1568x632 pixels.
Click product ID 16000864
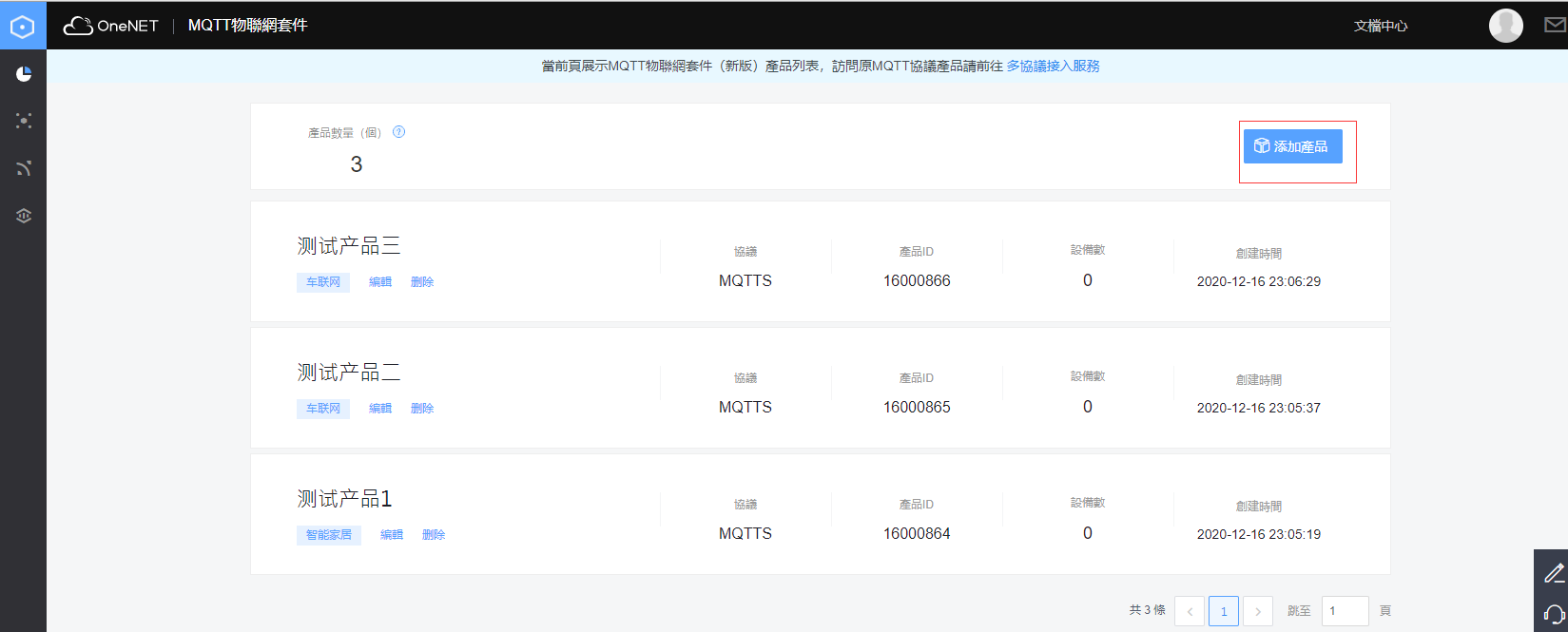pyautogui.click(x=917, y=533)
